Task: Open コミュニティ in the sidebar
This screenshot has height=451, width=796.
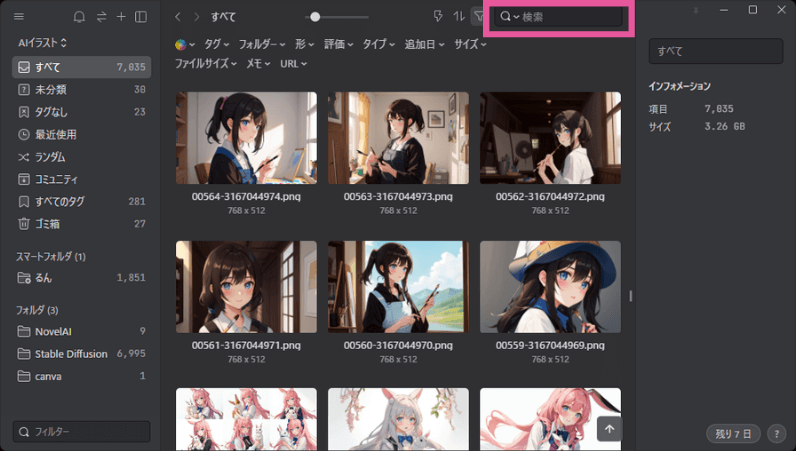Action: click(x=81, y=179)
